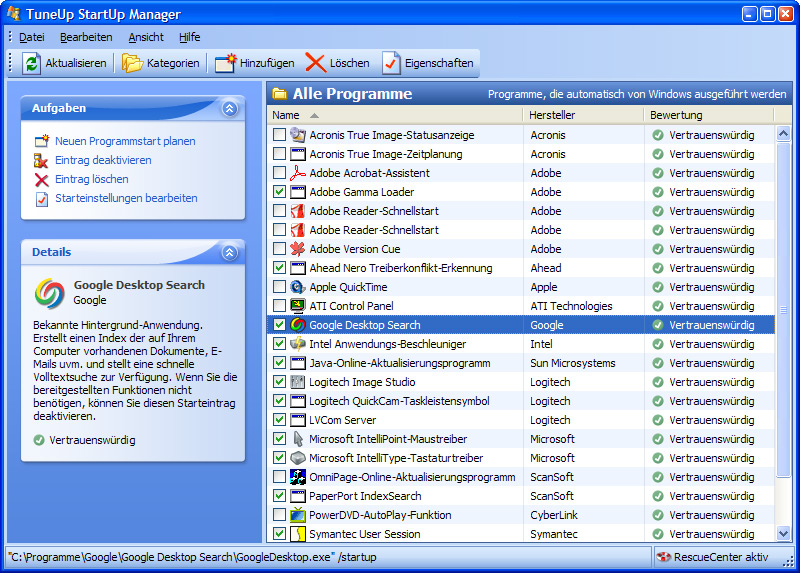Click the green trust icon on Acronis True Image-Zeitplanung row

click(658, 154)
